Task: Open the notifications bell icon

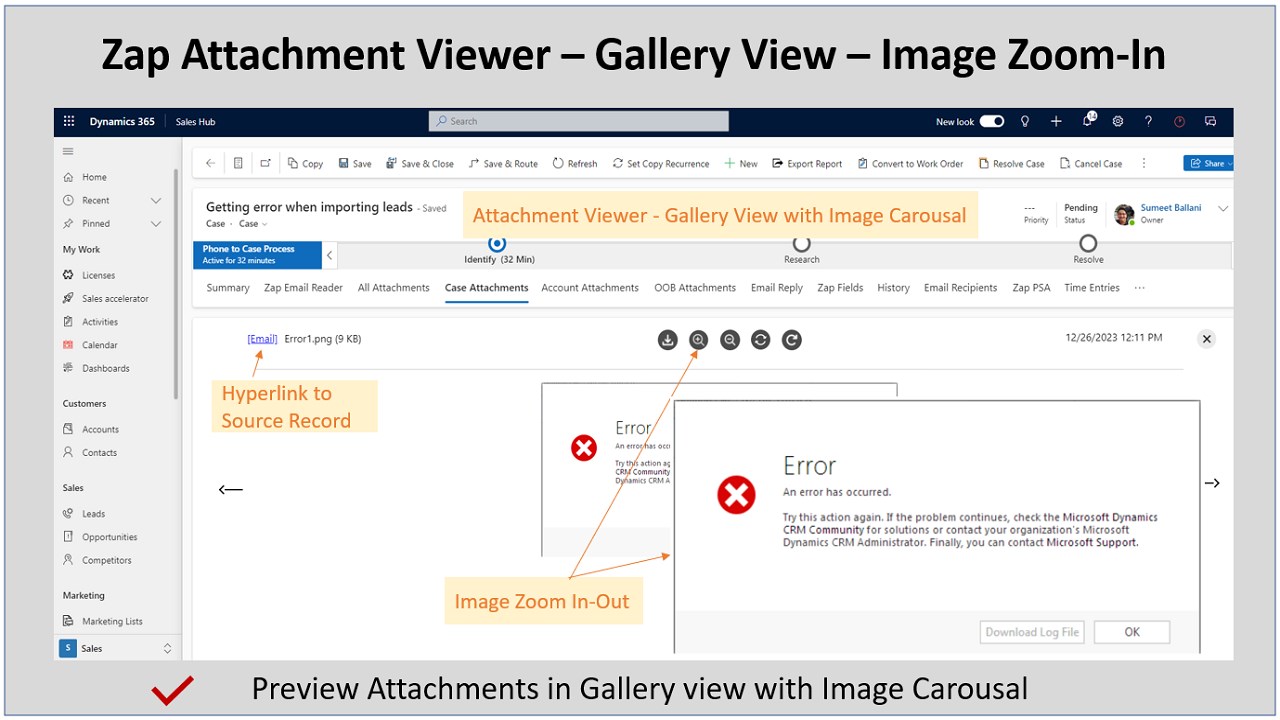Action: pyautogui.click(x=1088, y=121)
